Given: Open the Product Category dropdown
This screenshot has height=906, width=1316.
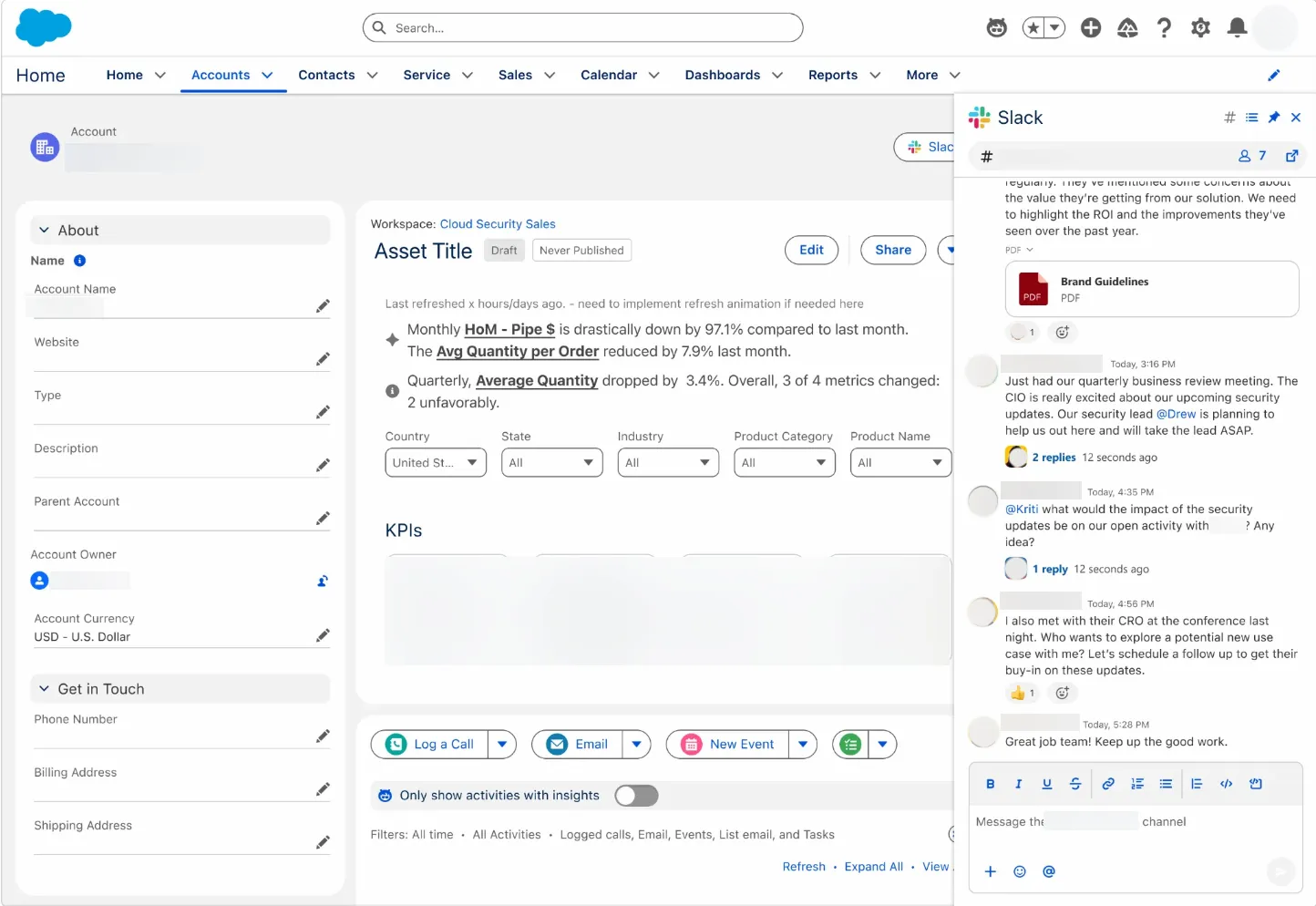Looking at the screenshot, I should tap(785, 463).
